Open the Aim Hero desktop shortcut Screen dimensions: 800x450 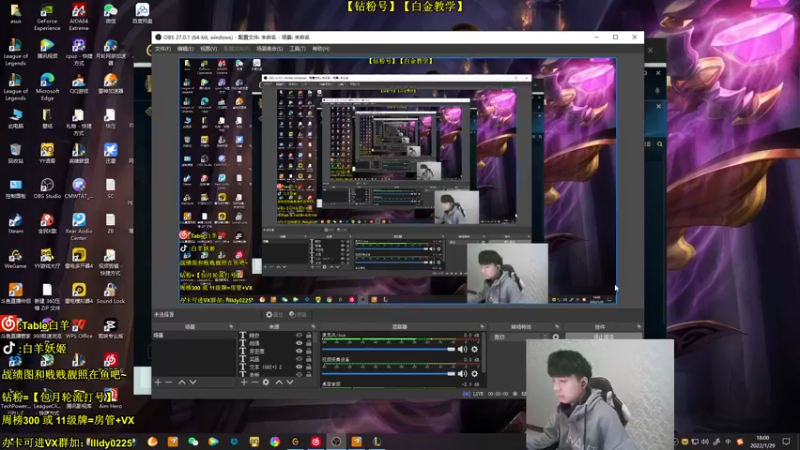(x=110, y=398)
